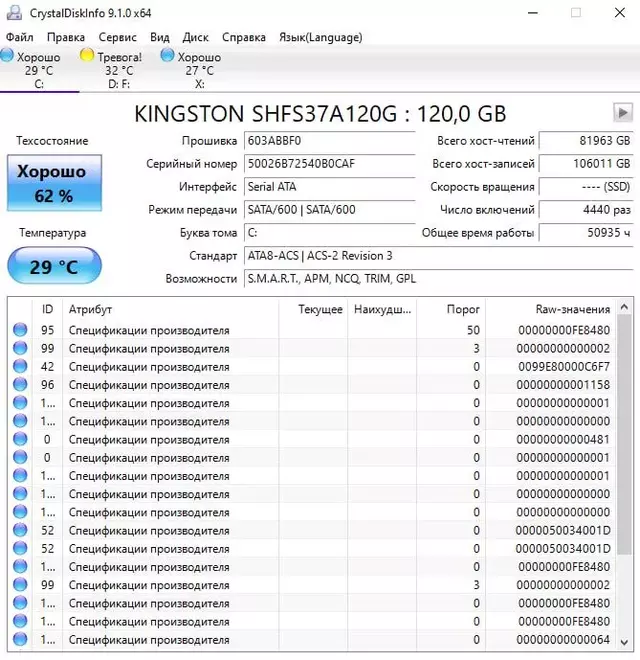The height and width of the screenshot is (660, 640).
Task: Select the raw value 0000000000481
Action: click(x=563, y=439)
